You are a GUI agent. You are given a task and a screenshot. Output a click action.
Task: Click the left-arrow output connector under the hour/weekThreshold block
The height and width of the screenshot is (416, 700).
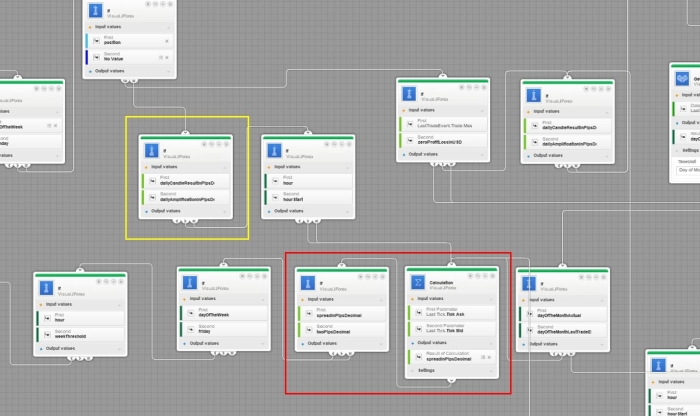(x=71, y=358)
